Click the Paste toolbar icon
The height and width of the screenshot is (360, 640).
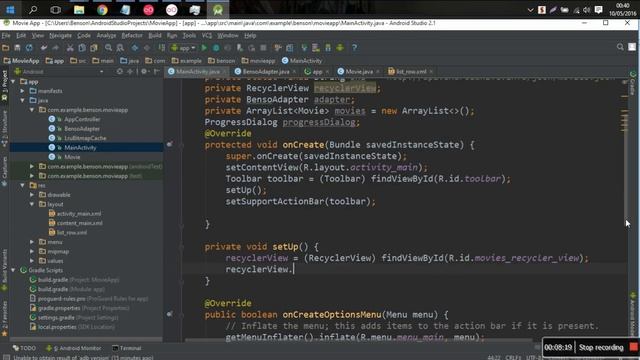coord(94,48)
